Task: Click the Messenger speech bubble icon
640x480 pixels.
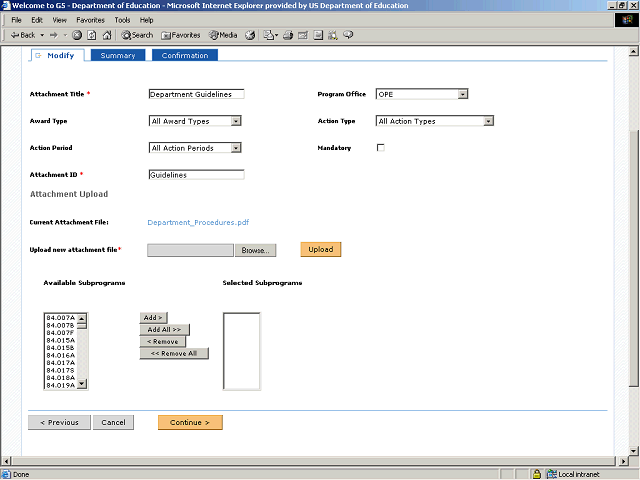Action: coord(348,35)
